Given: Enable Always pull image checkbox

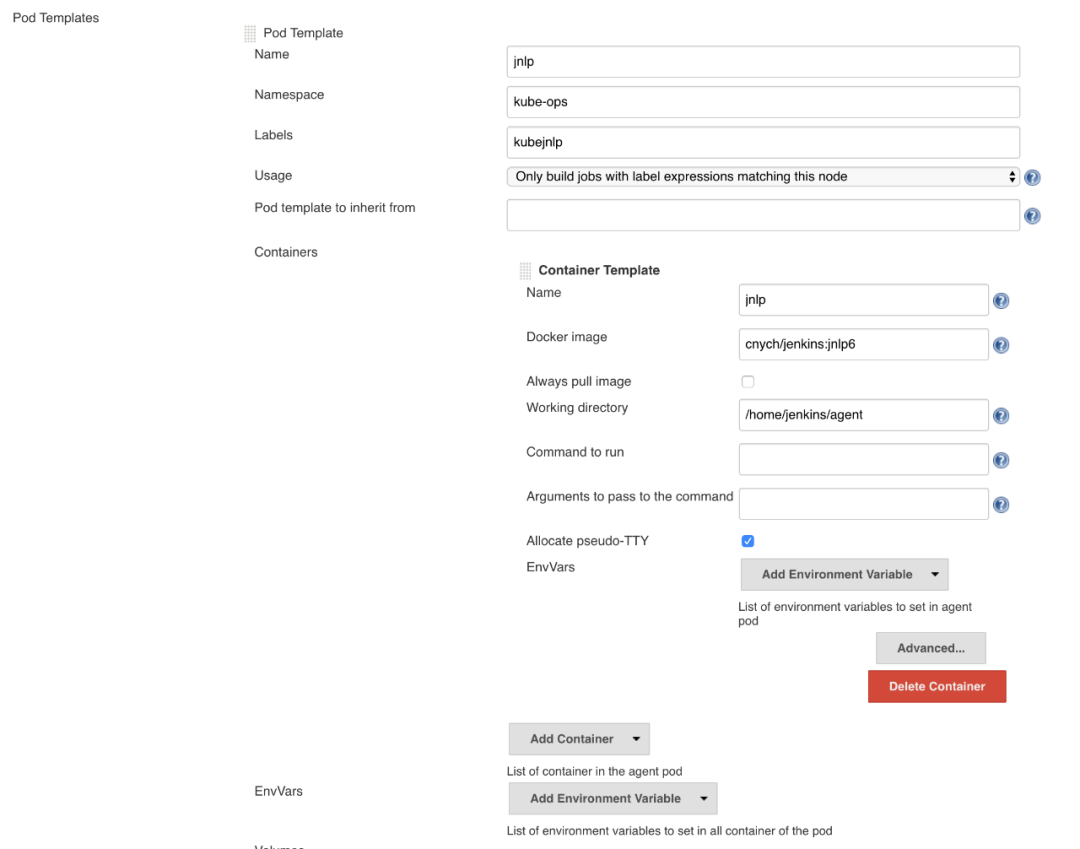Looking at the screenshot, I should [x=747, y=382].
